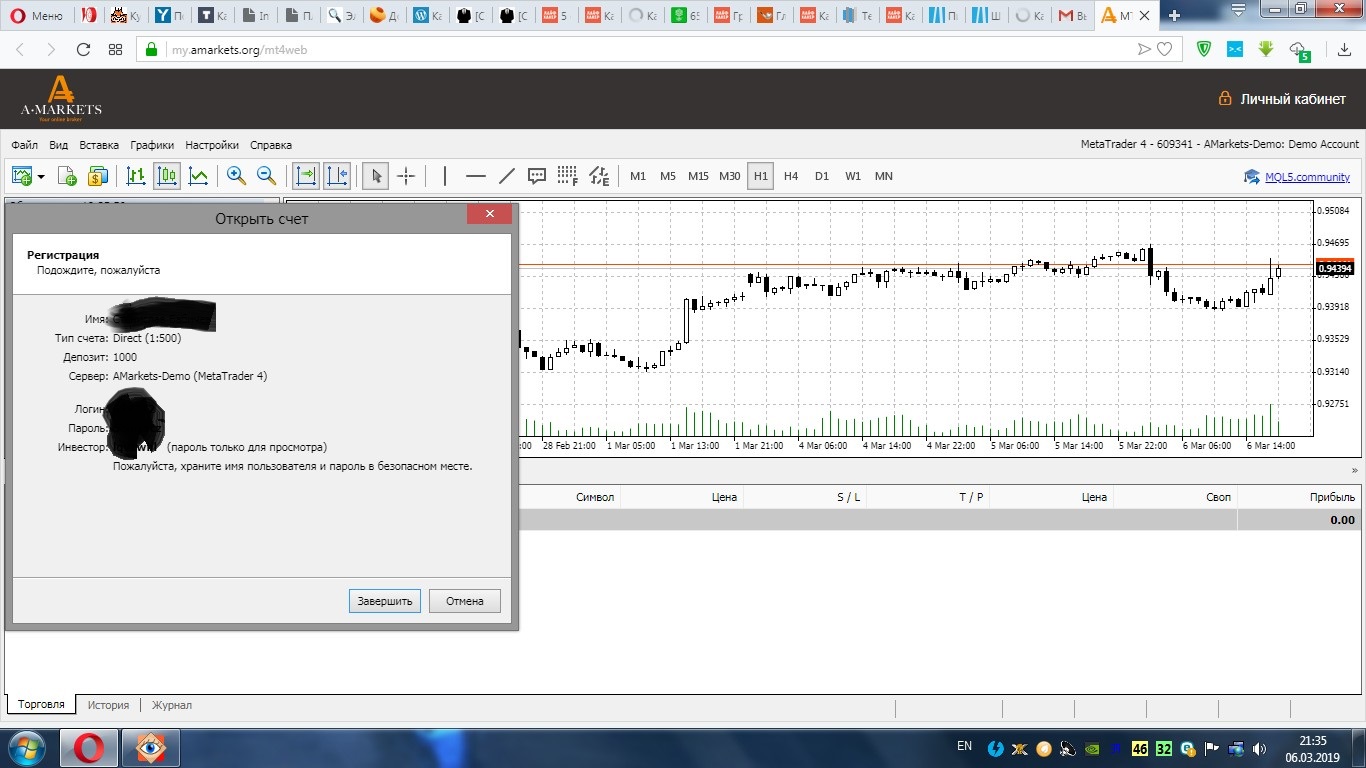This screenshot has width=1366, height=768.
Task: Zoom in the chart with magnifier plus
Action: click(236, 176)
